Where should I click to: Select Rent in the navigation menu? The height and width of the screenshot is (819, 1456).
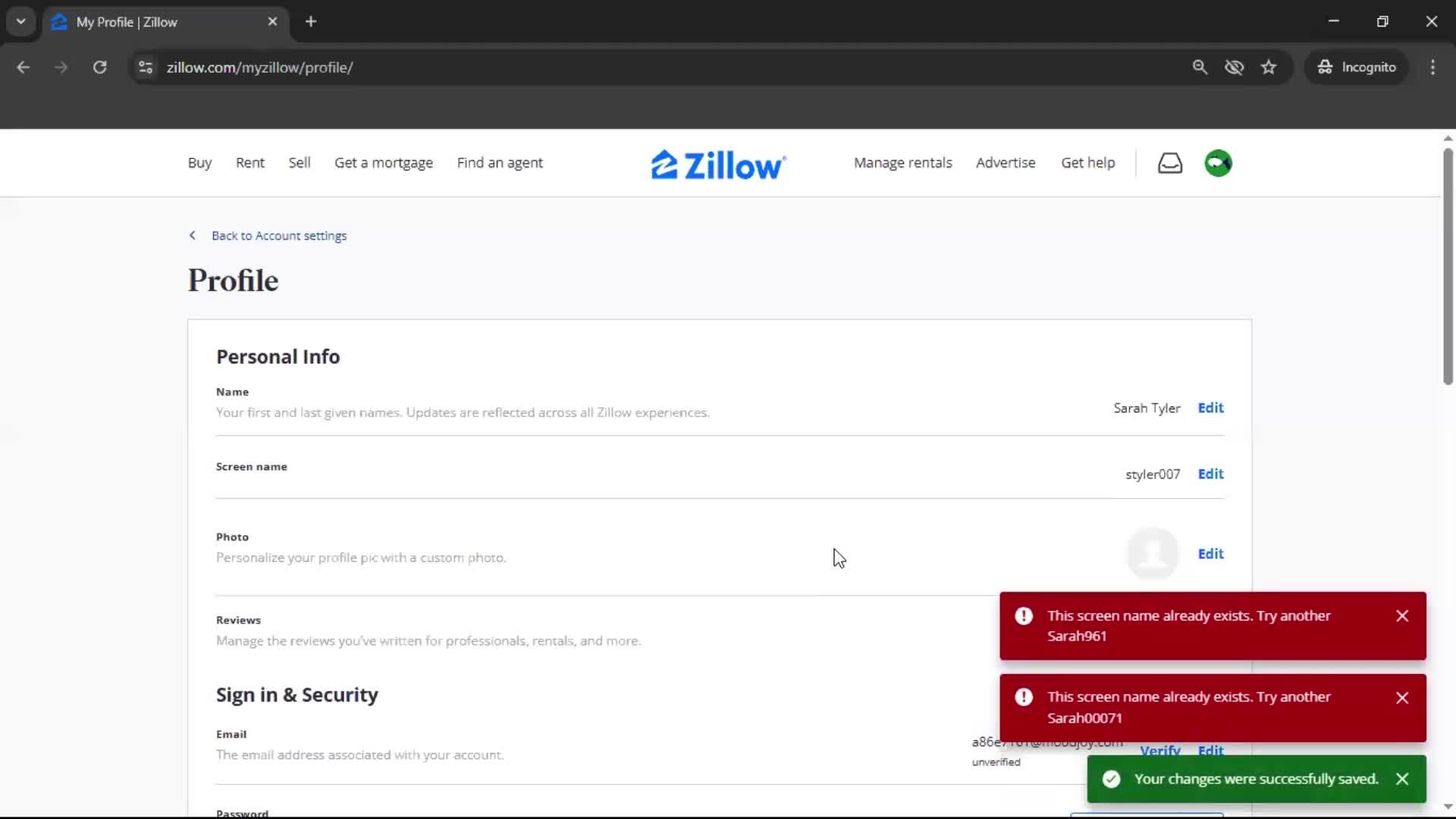click(x=250, y=162)
